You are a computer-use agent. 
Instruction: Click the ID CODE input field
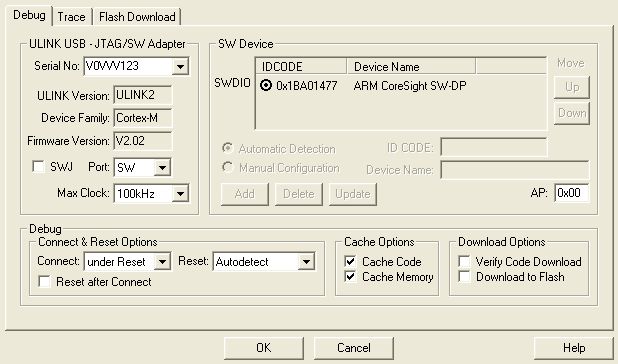pos(494,147)
